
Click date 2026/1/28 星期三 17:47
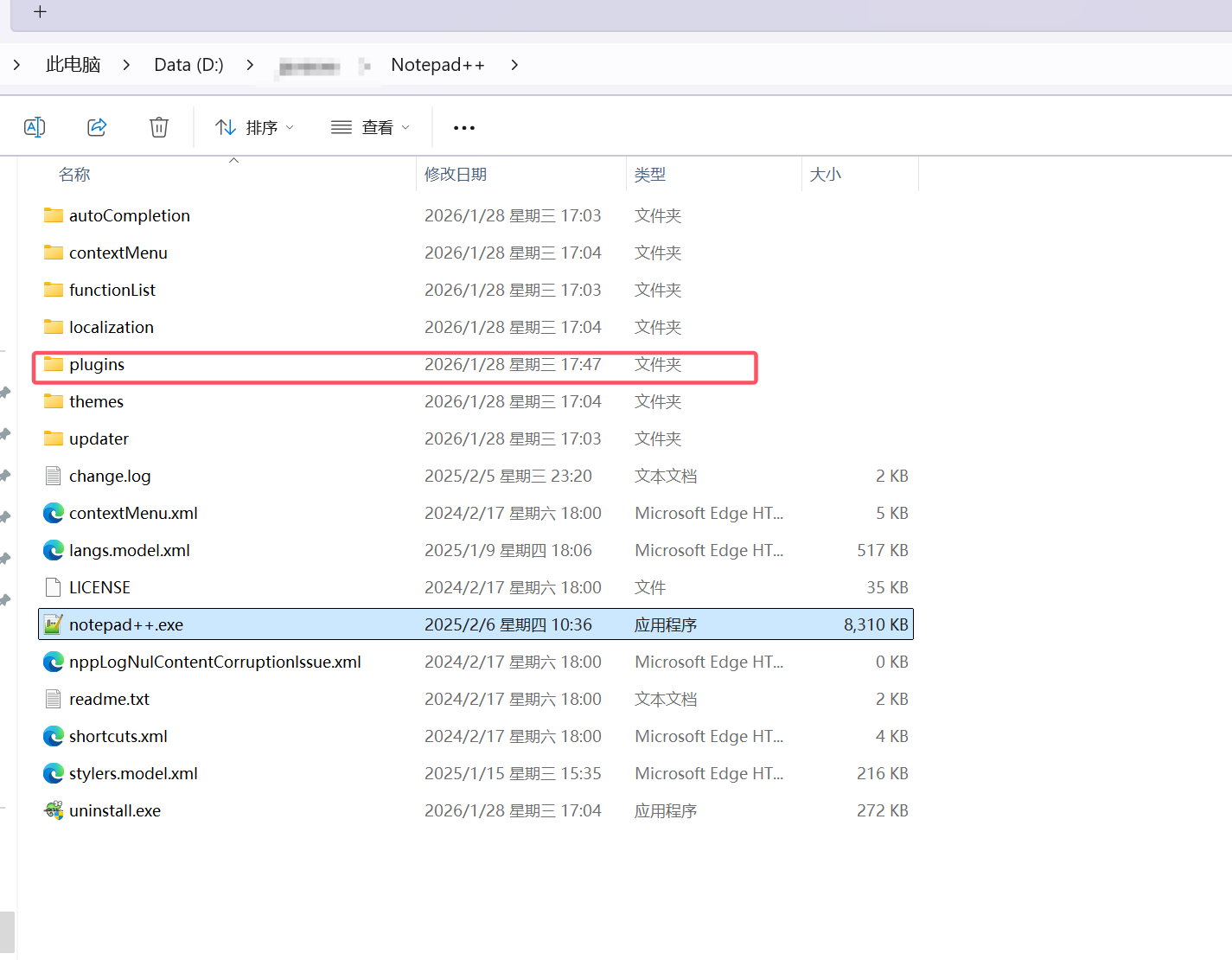tap(513, 364)
